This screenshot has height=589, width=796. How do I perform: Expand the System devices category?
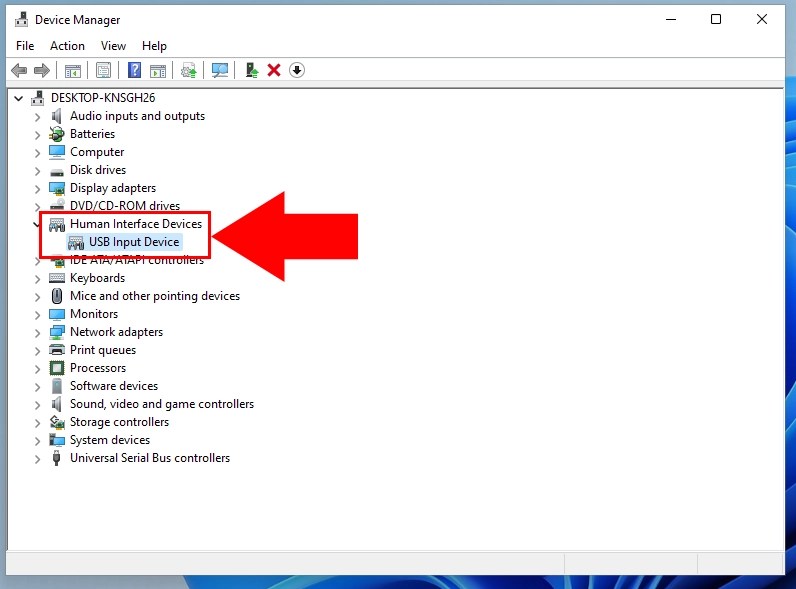(37, 441)
